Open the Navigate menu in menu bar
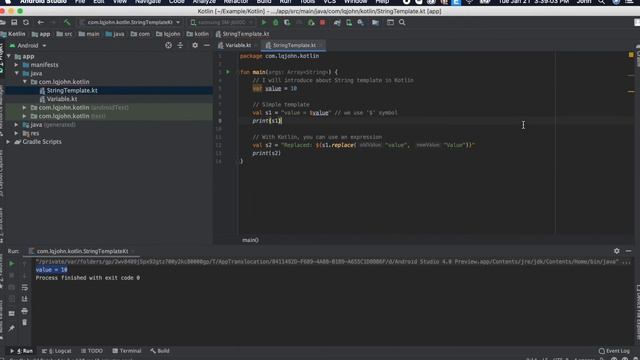The height and width of the screenshot is (360, 640). point(148,2)
